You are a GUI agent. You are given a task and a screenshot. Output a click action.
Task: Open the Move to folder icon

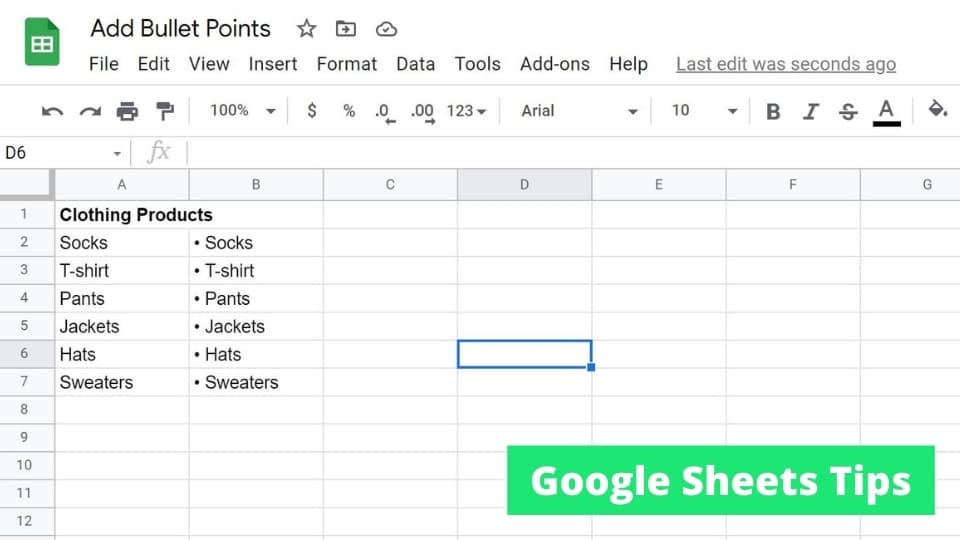point(346,29)
